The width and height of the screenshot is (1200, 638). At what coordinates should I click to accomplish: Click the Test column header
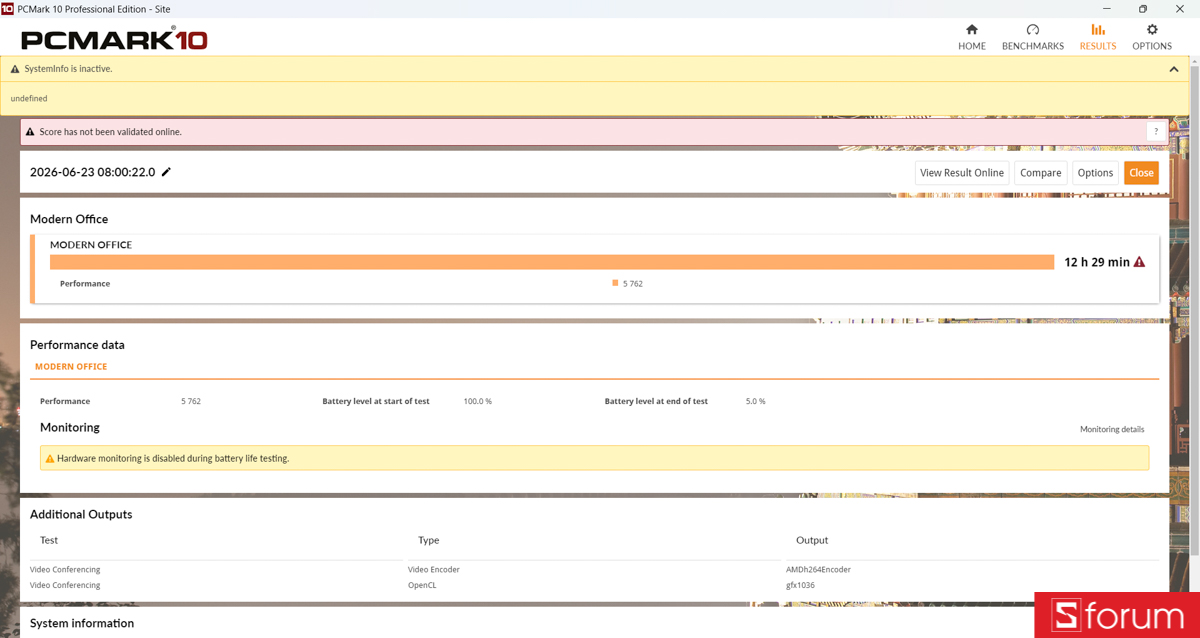point(49,540)
